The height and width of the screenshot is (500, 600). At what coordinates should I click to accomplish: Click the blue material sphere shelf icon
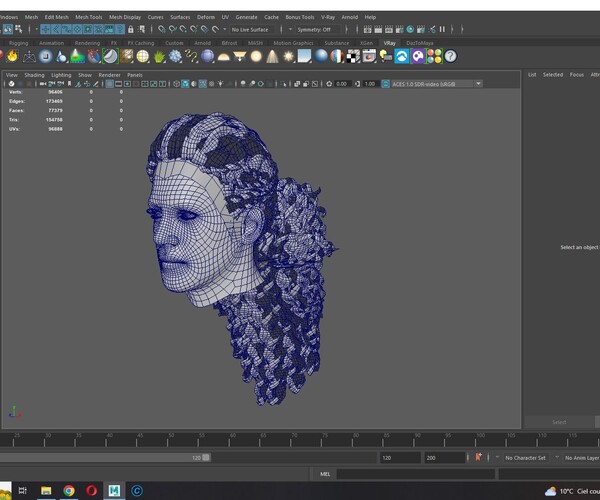click(321, 56)
